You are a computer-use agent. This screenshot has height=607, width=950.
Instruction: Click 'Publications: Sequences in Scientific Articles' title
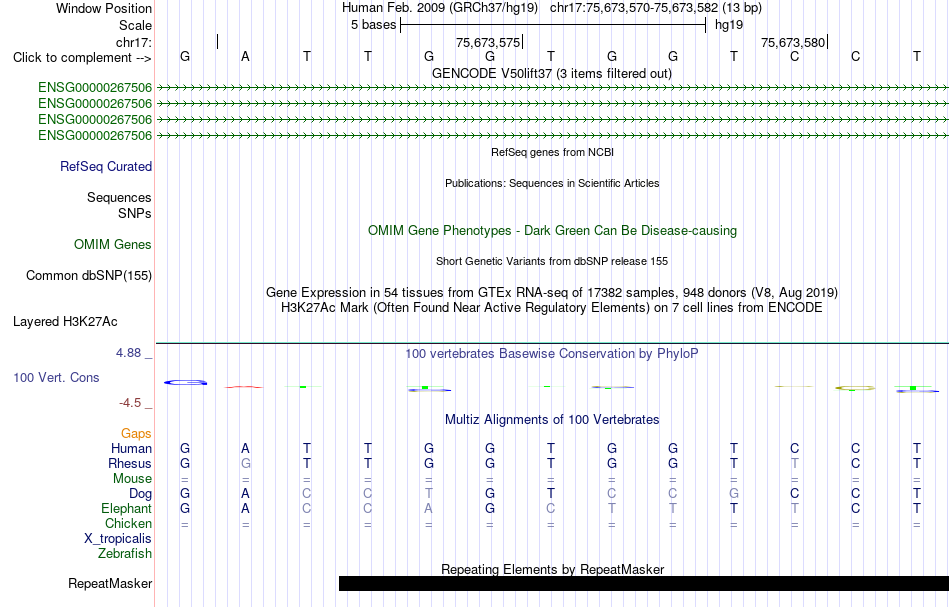[x=552, y=184]
